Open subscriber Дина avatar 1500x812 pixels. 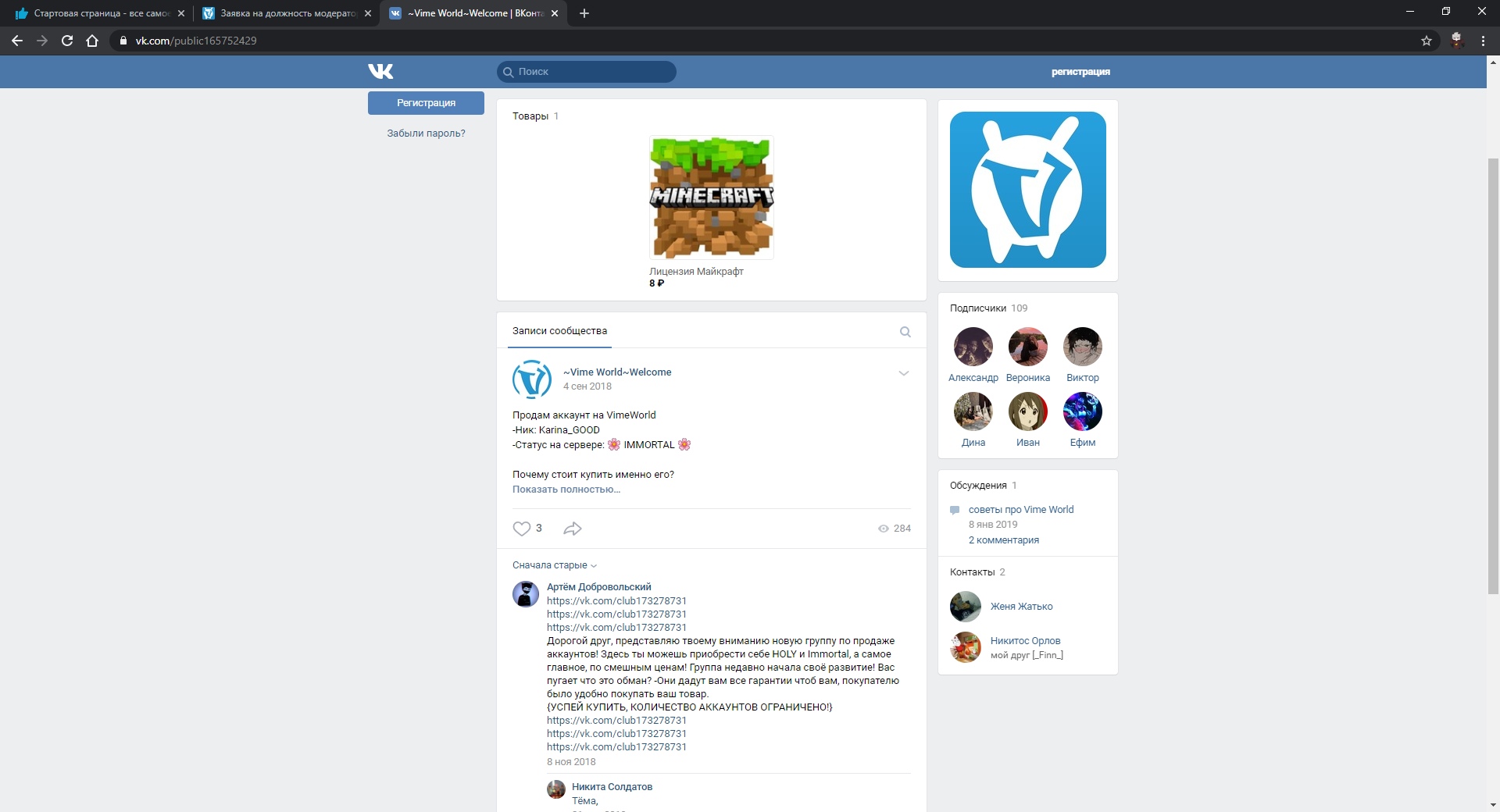coord(973,411)
